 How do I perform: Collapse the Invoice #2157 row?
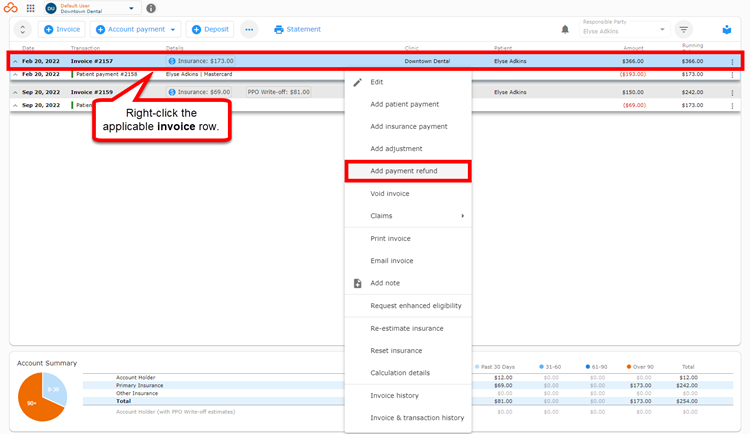click(x=15, y=61)
